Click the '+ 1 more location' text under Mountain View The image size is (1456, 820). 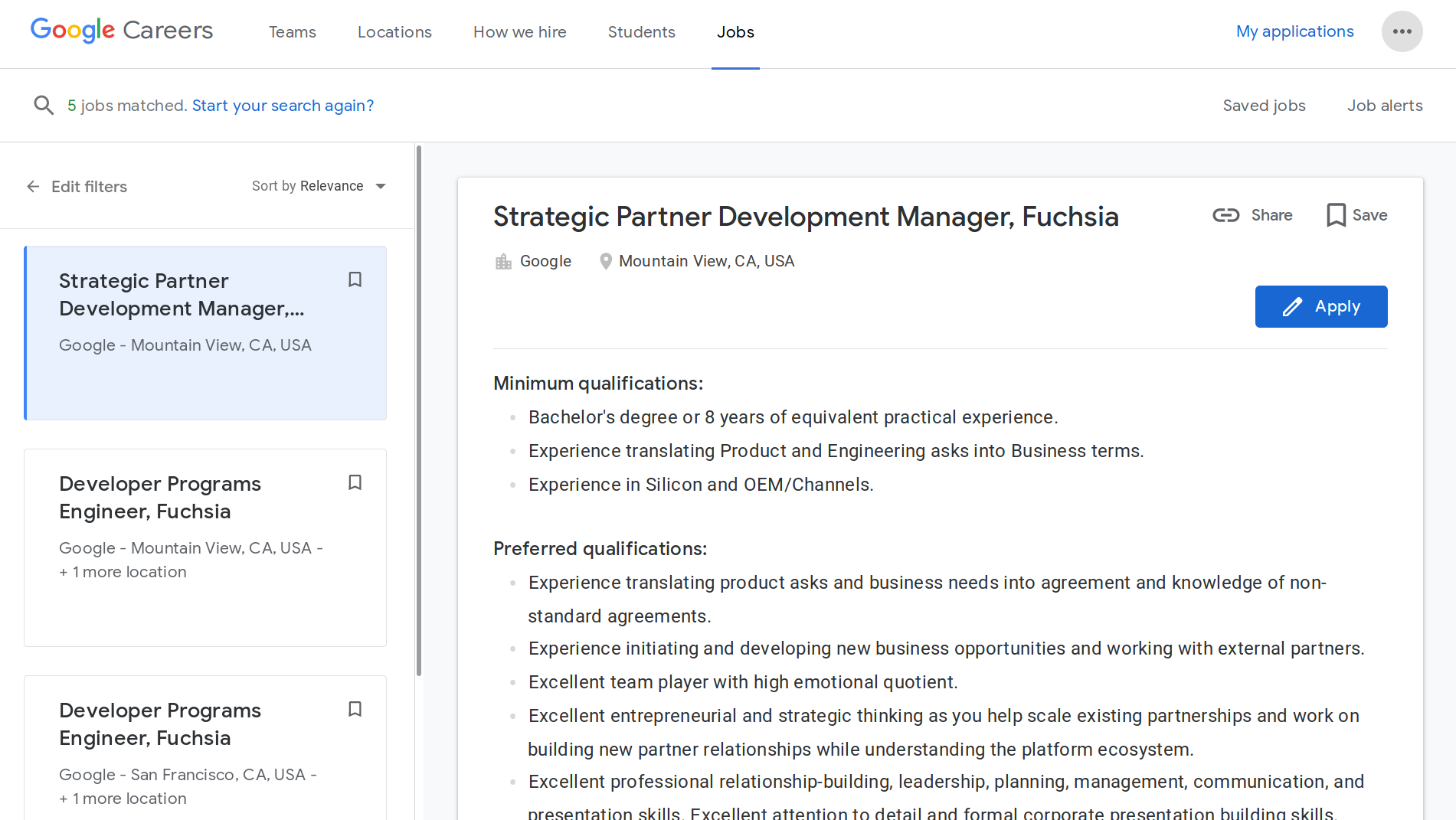point(123,572)
